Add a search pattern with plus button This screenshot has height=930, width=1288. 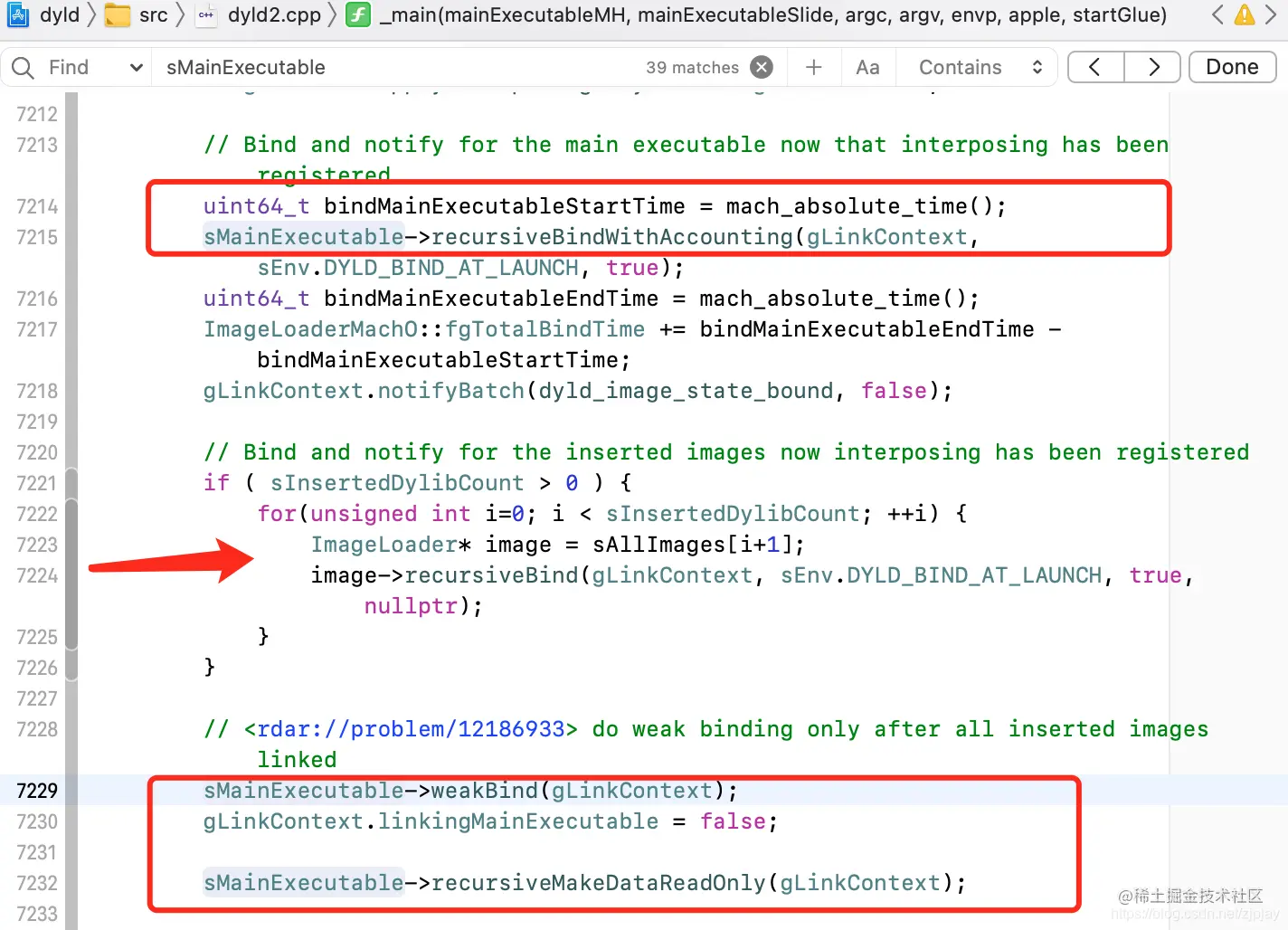point(814,67)
